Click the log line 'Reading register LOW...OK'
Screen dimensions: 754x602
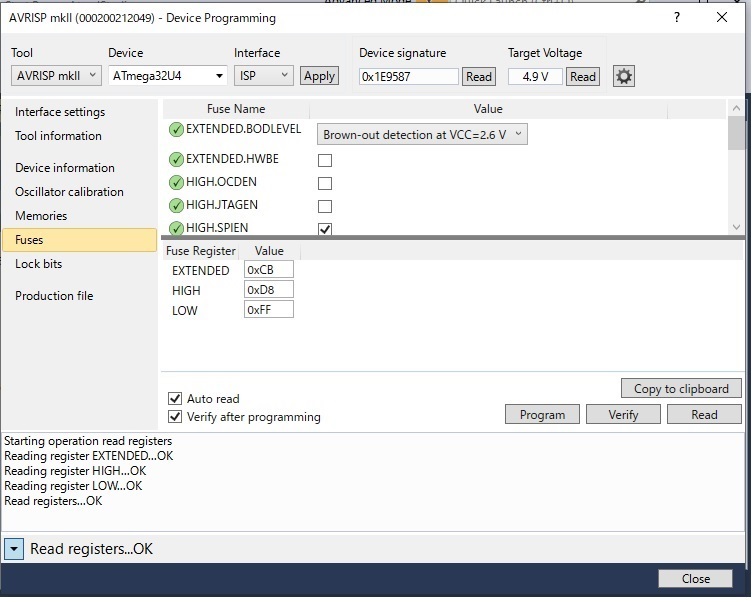(73, 486)
